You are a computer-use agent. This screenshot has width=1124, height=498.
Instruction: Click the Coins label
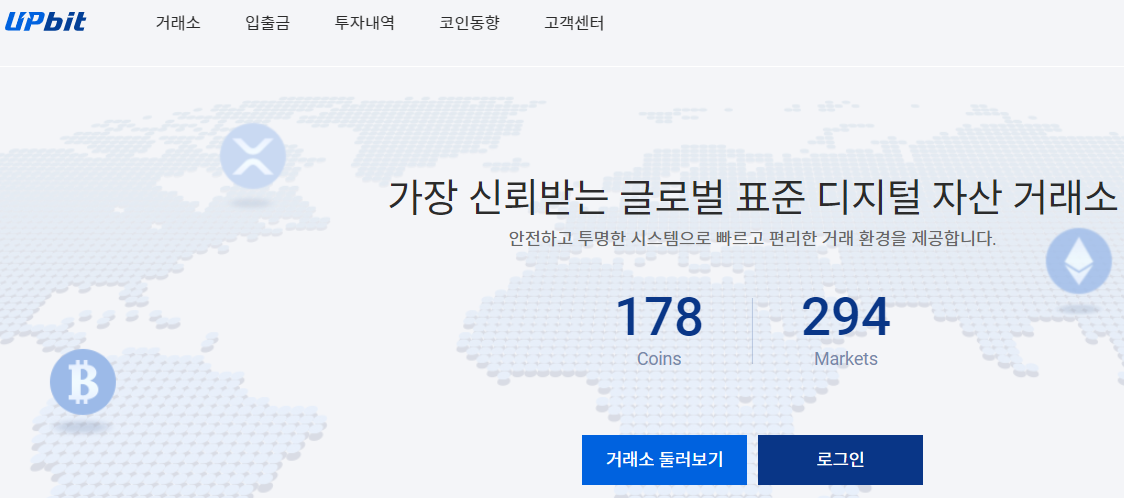659,358
